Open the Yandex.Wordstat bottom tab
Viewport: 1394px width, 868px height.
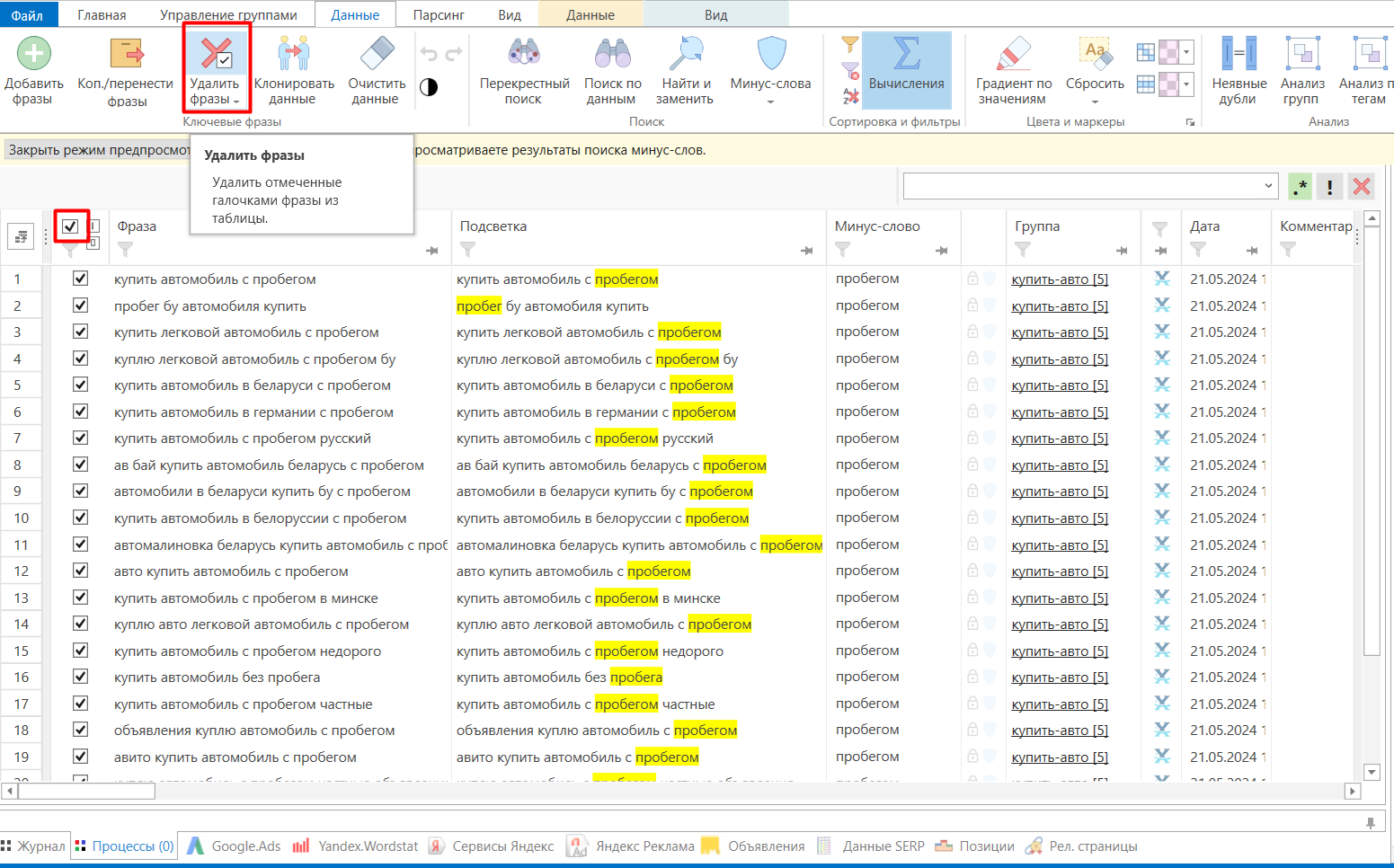click(x=356, y=846)
